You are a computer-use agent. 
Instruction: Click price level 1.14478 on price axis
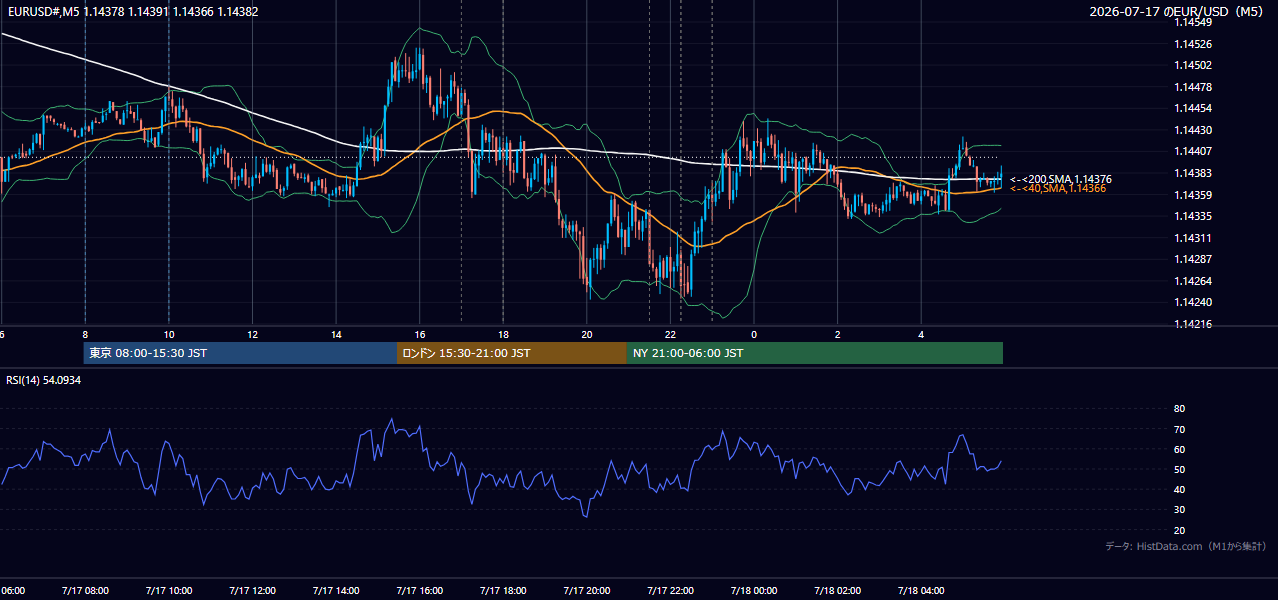click(1193, 87)
